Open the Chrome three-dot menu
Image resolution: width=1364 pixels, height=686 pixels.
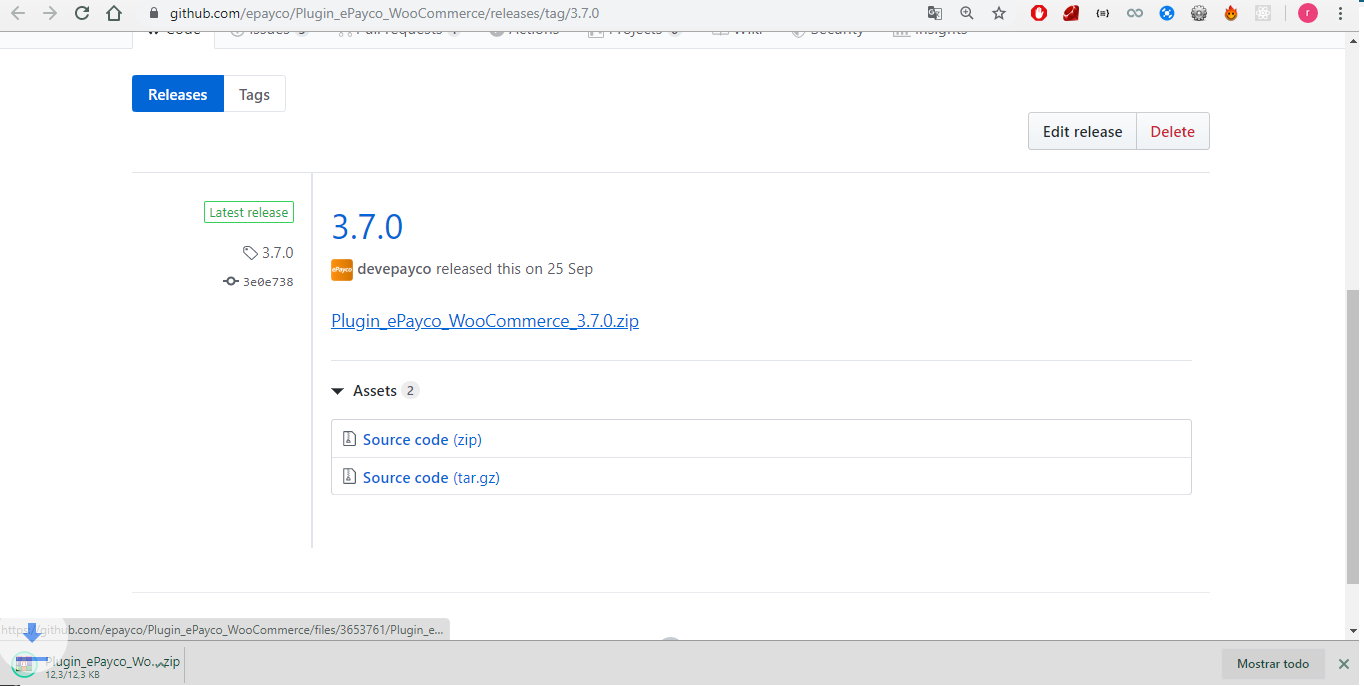point(1341,13)
